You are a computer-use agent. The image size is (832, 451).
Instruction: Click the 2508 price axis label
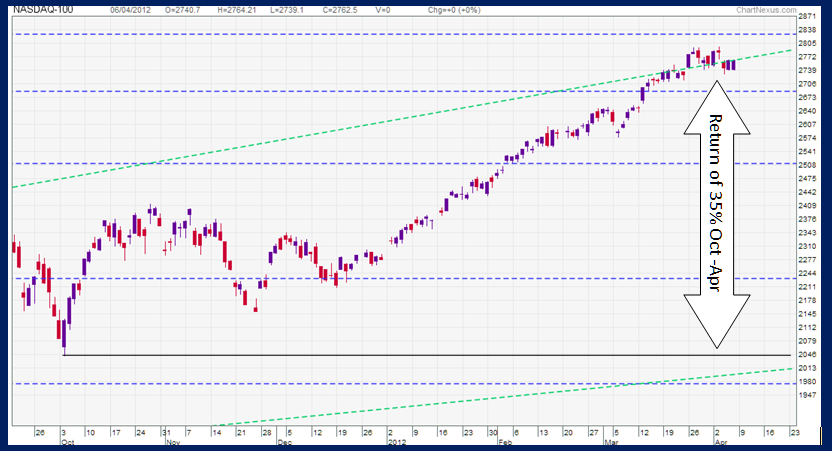(807, 165)
